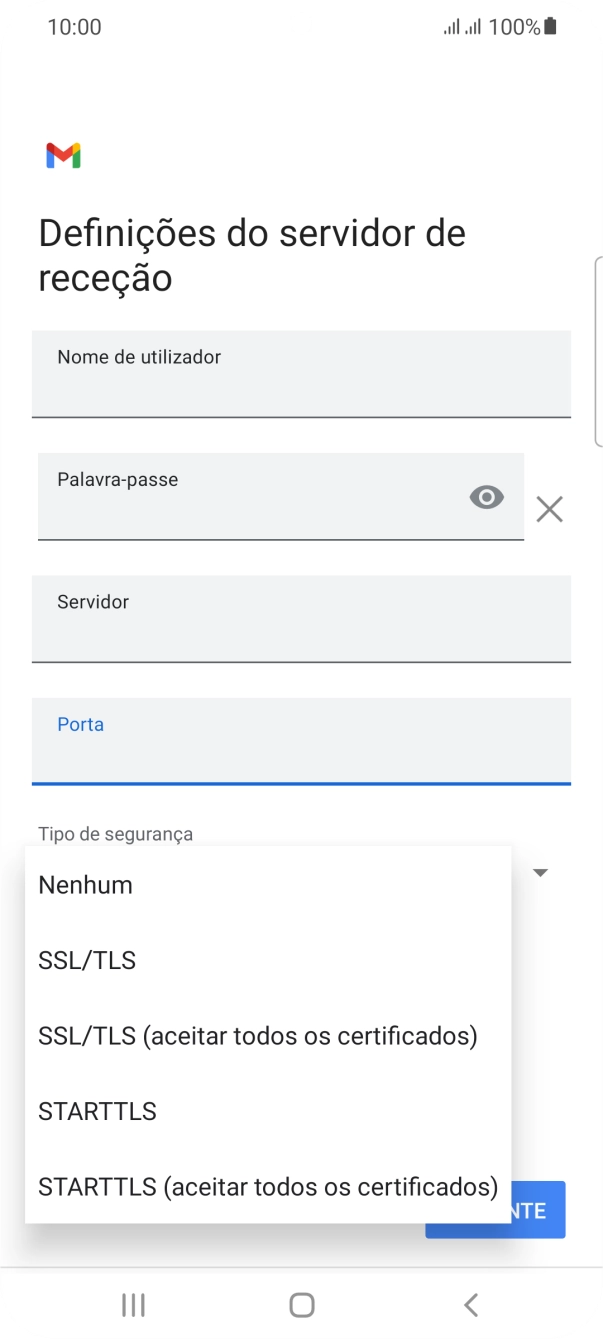The height and width of the screenshot is (1342, 603).
Task: Select Nenhum security option
Action: 84,884
